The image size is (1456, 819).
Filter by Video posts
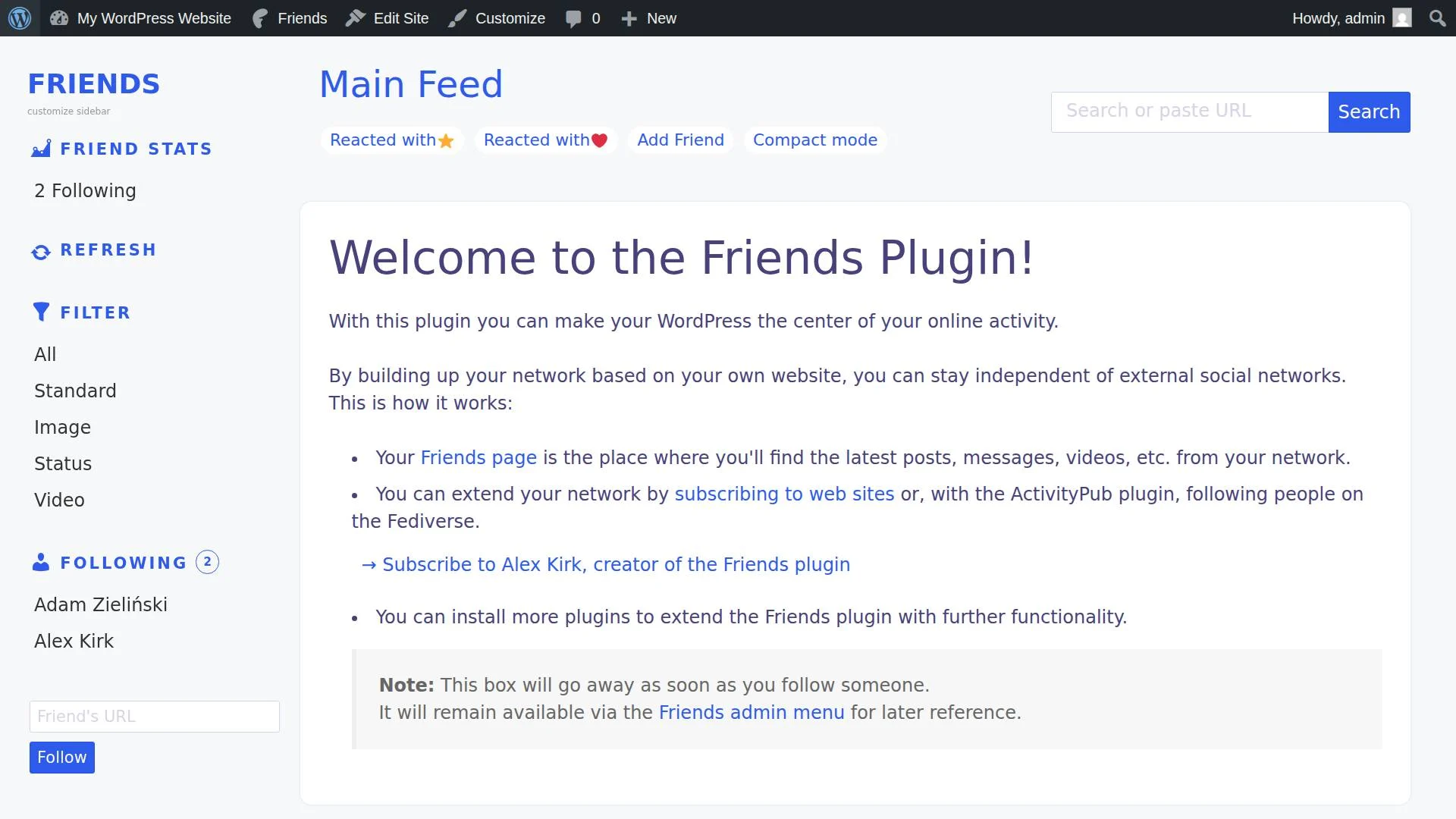coord(59,500)
